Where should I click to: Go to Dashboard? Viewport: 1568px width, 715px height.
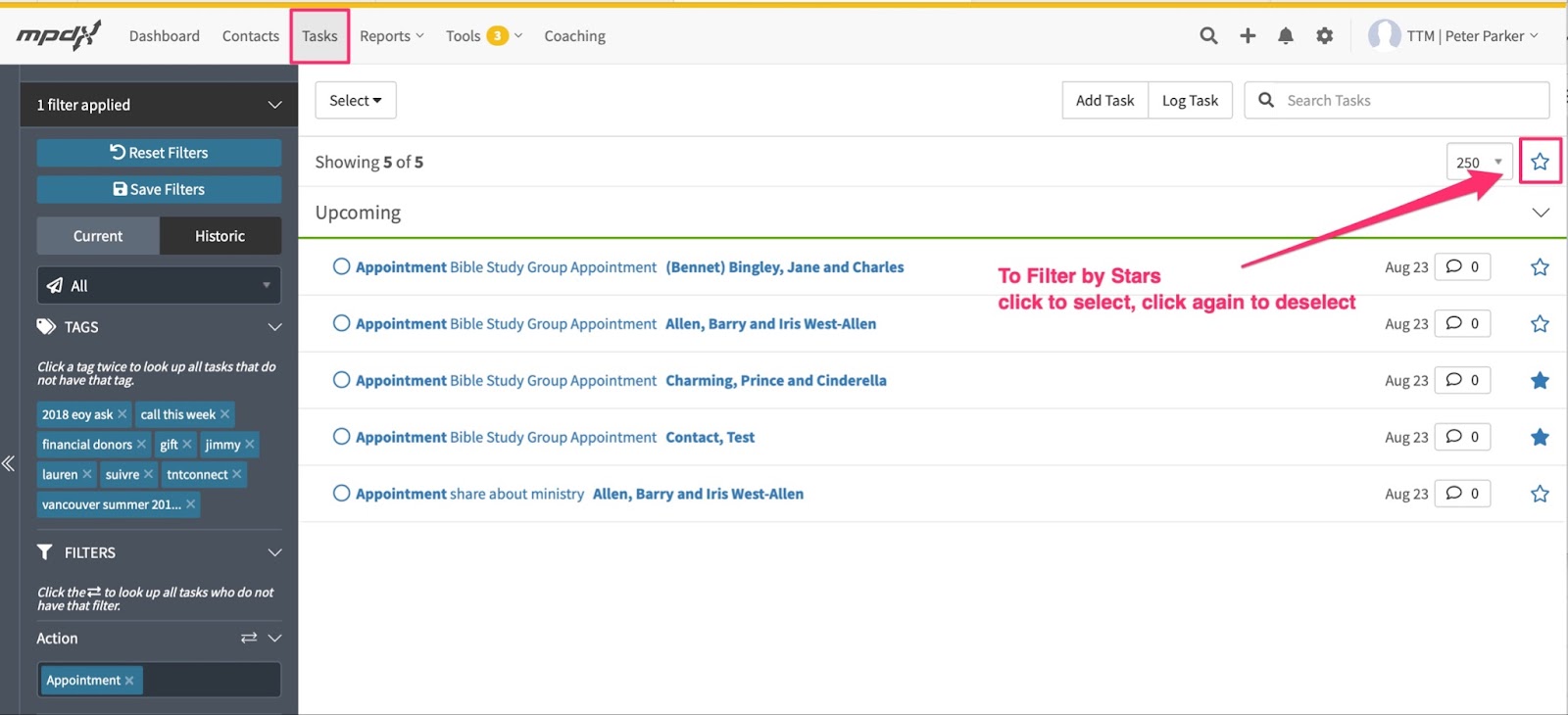pos(165,36)
